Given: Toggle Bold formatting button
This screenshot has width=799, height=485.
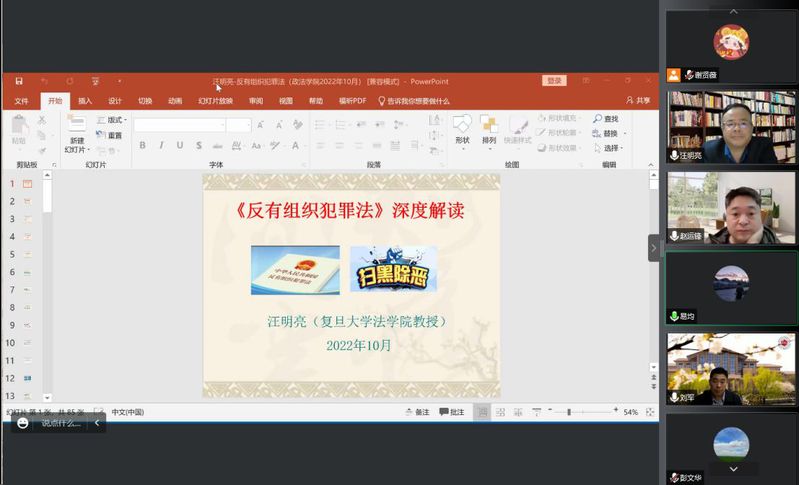Looking at the screenshot, I should [x=142, y=146].
